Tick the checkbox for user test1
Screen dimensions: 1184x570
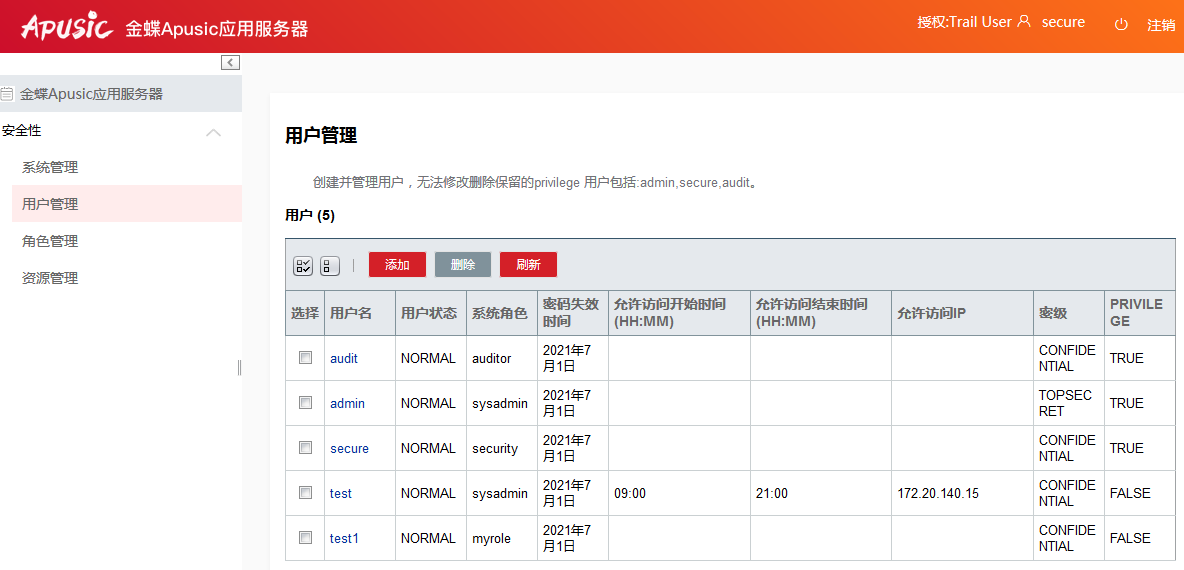click(x=306, y=537)
